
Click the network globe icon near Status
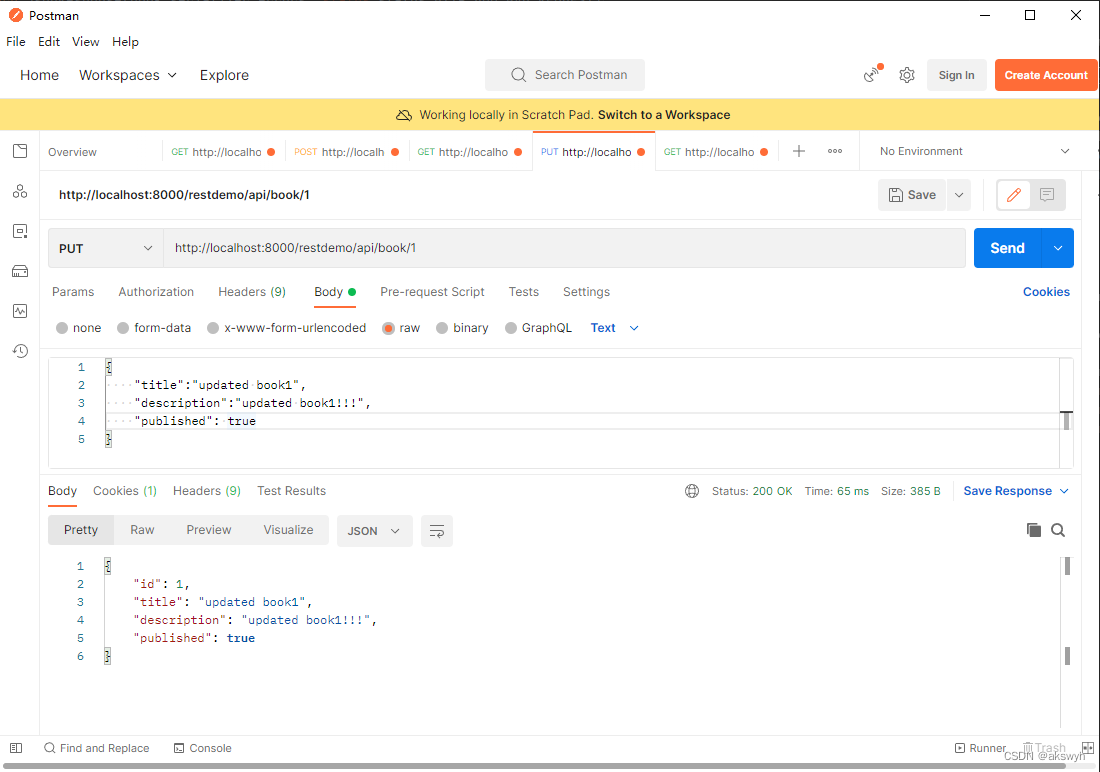(x=692, y=491)
